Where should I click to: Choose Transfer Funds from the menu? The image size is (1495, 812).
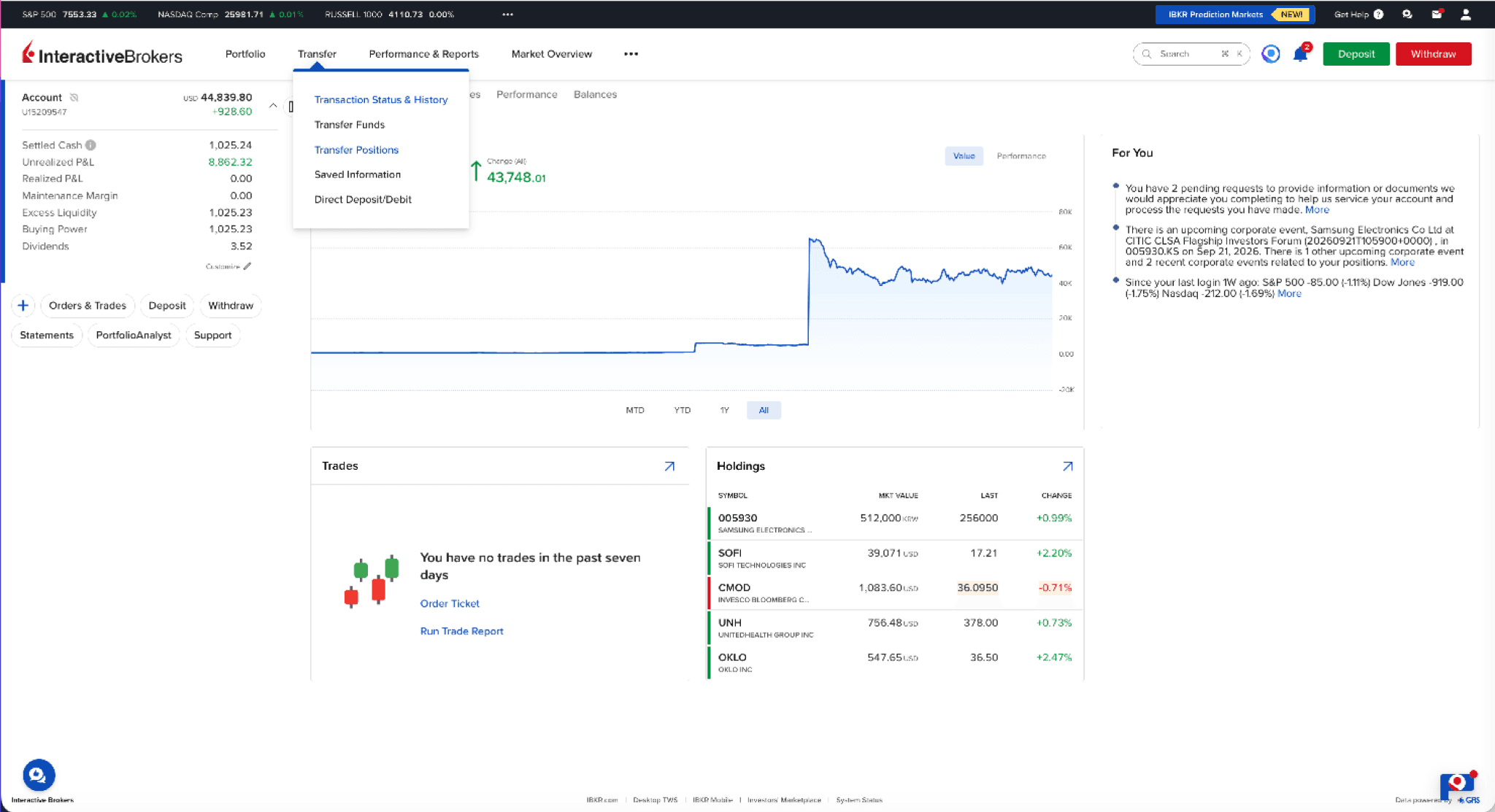(350, 125)
